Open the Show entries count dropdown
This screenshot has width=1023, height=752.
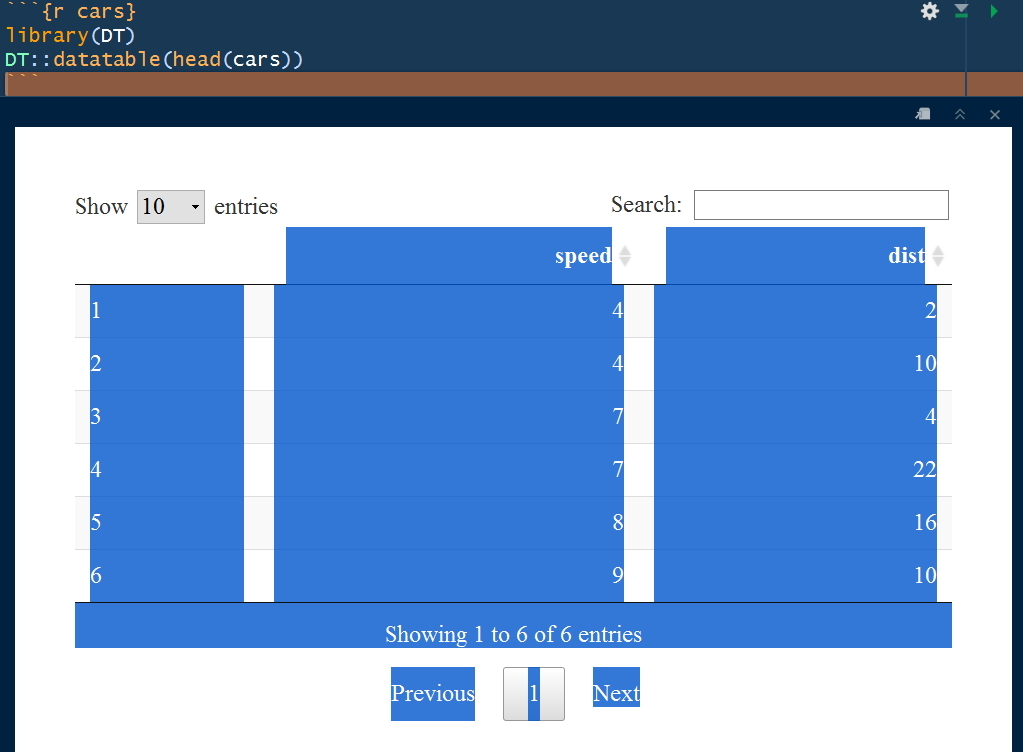pyautogui.click(x=171, y=207)
